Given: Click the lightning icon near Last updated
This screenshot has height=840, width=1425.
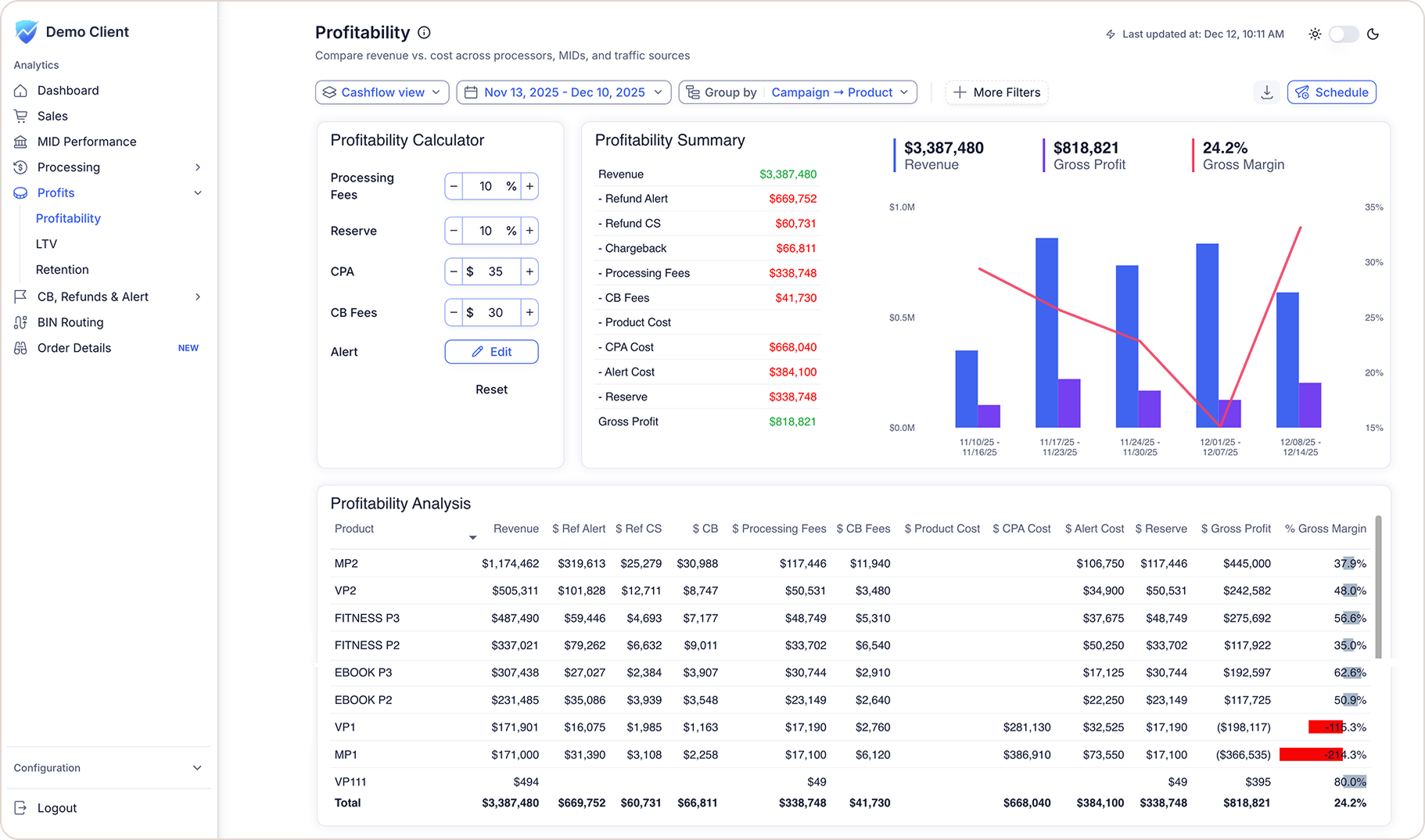Looking at the screenshot, I should [x=1111, y=34].
